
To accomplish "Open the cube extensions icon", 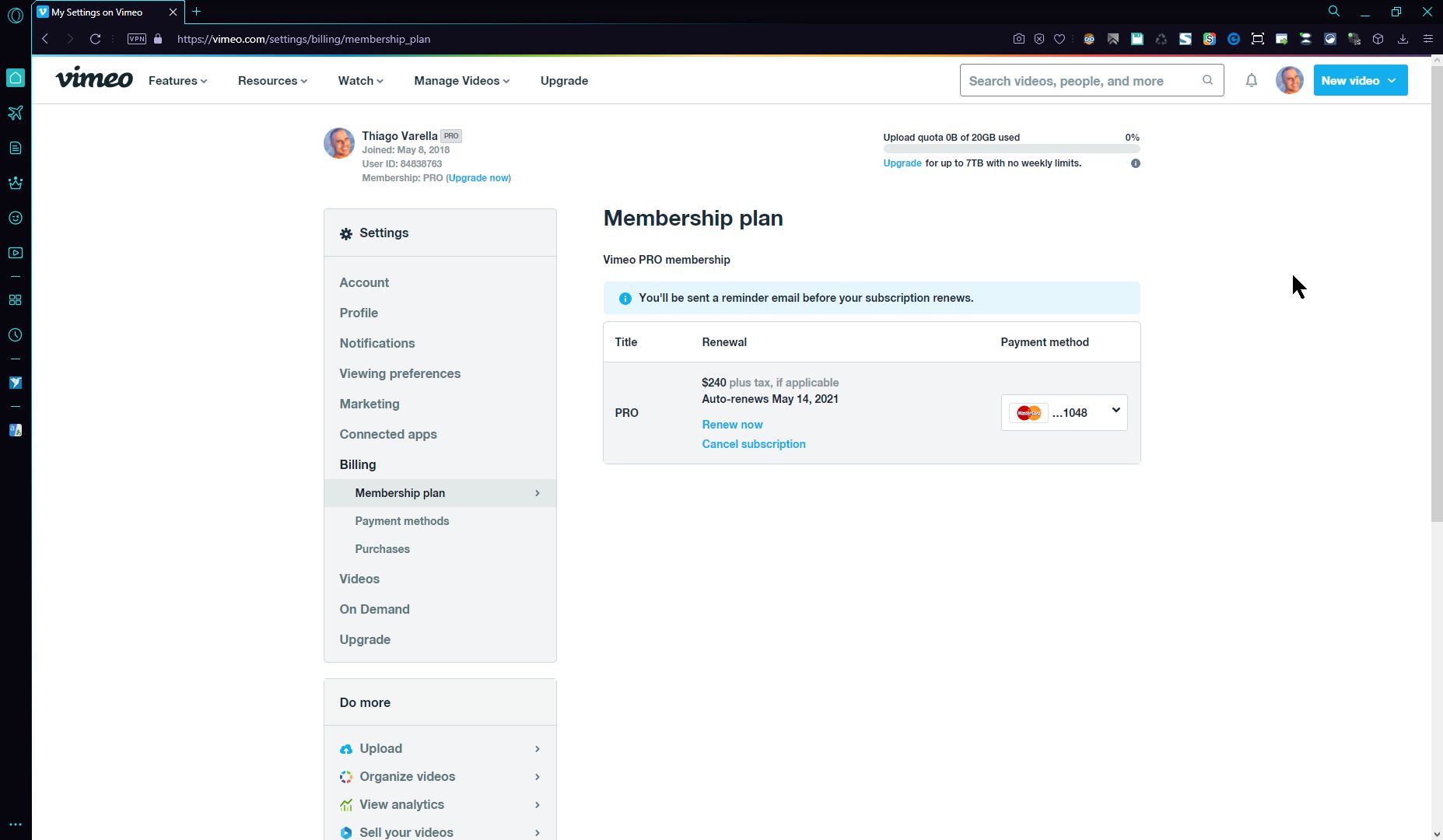I will point(1378,39).
